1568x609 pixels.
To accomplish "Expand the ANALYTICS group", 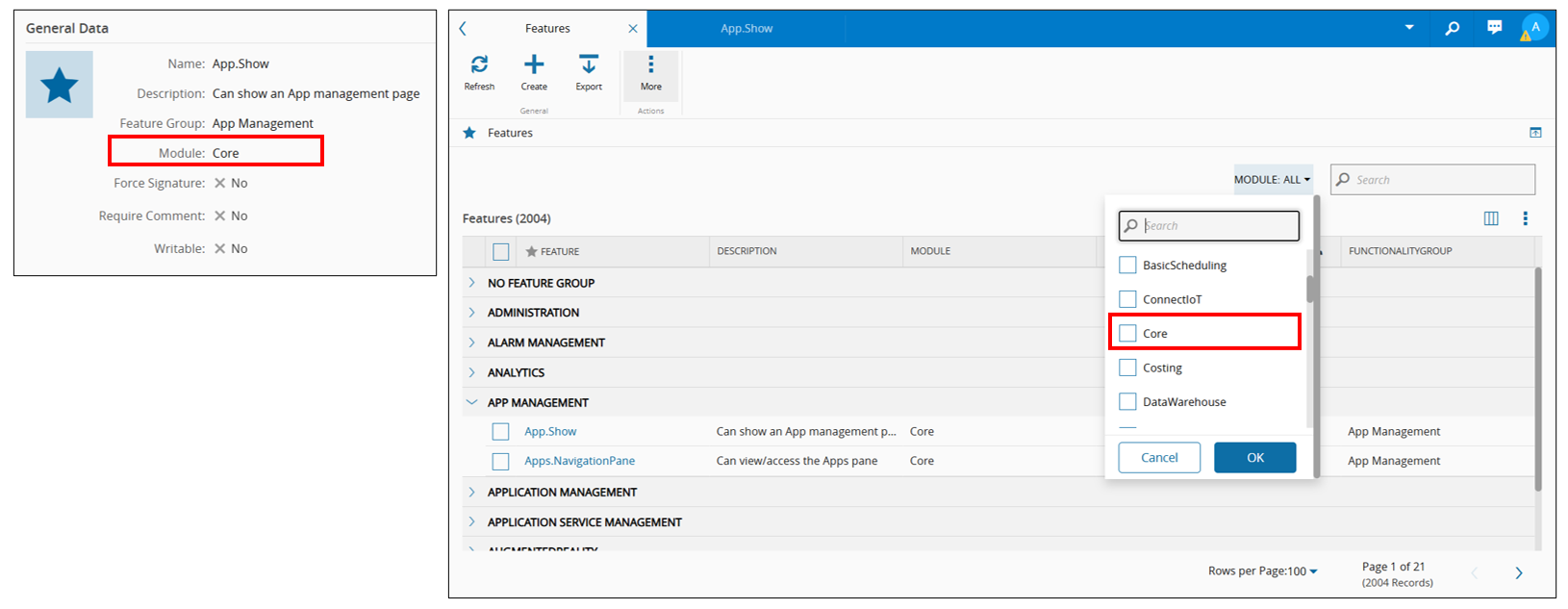I will click(x=471, y=372).
